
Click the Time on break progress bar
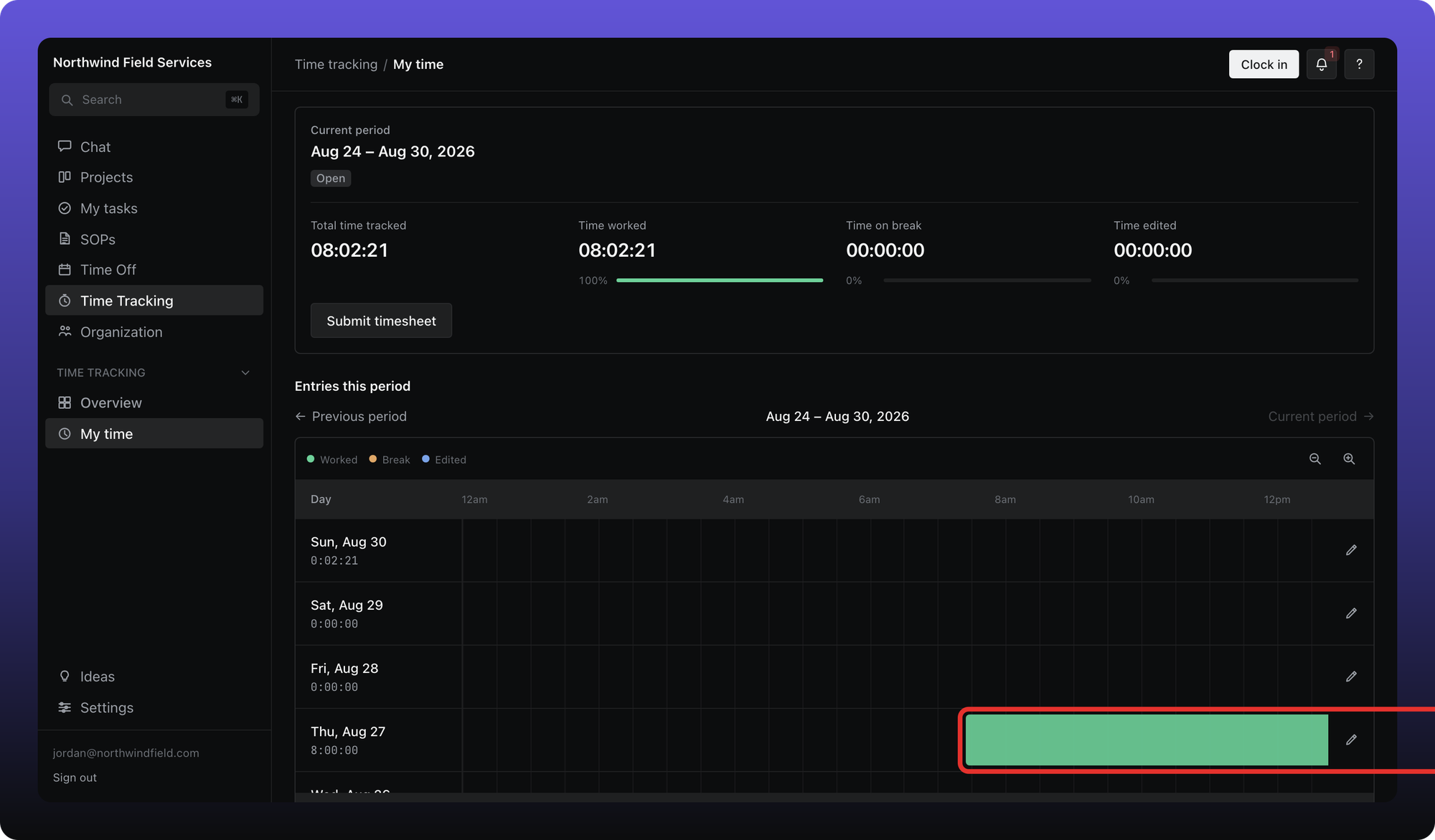(987, 280)
